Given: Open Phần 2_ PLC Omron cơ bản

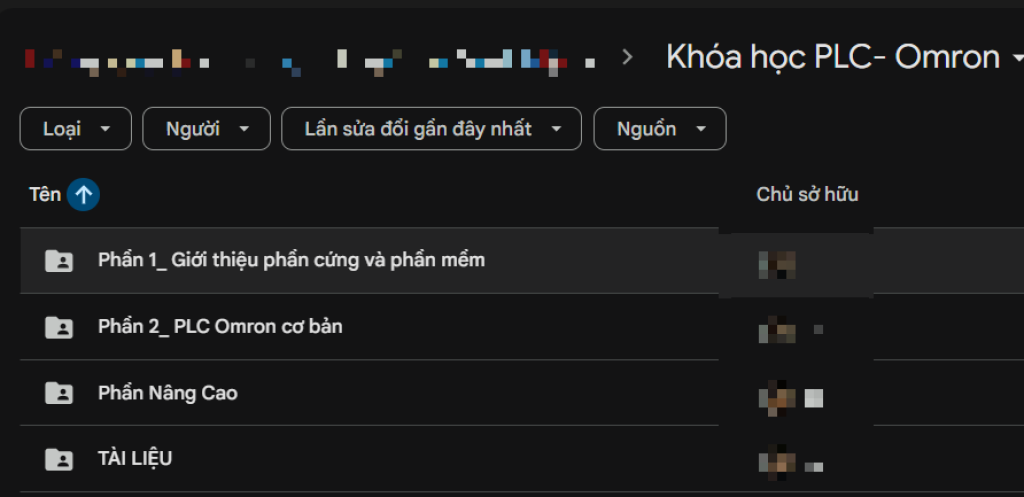Looking at the screenshot, I should pos(220,327).
